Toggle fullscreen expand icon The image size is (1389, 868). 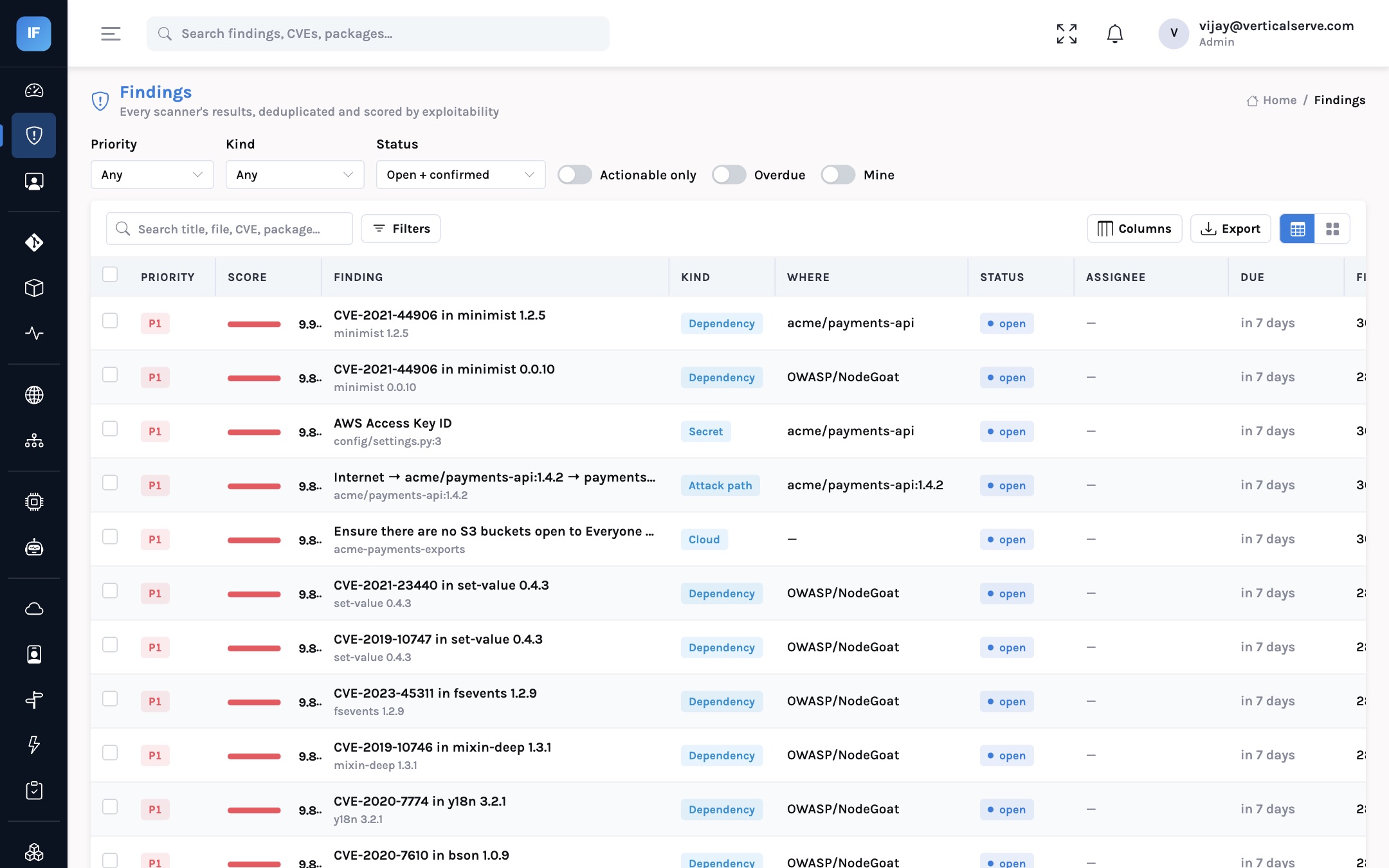(1067, 33)
